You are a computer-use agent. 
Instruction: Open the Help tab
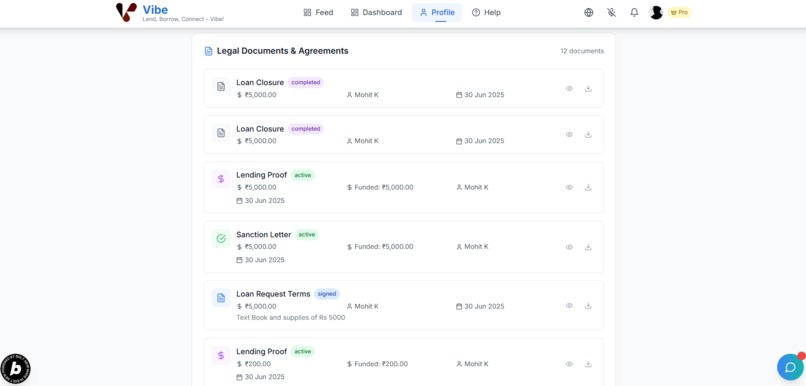click(x=486, y=12)
